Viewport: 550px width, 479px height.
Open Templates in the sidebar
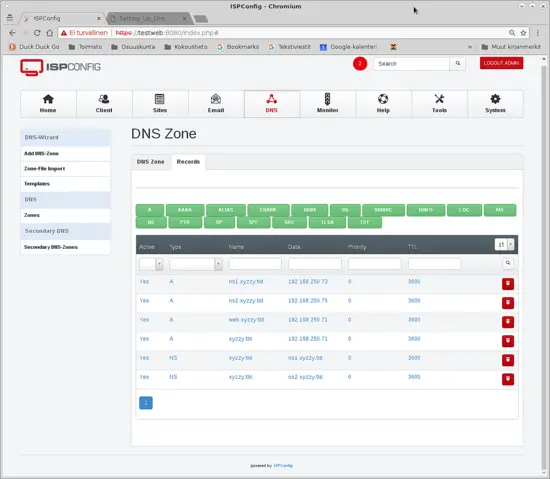(65, 184)
